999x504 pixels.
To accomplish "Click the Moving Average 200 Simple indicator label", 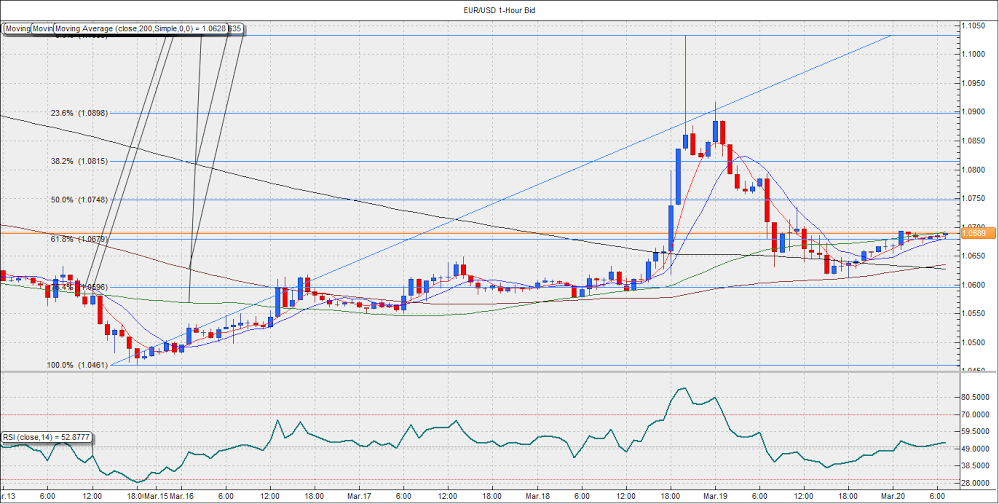I will pyautogui.click(x=140, y=29).
